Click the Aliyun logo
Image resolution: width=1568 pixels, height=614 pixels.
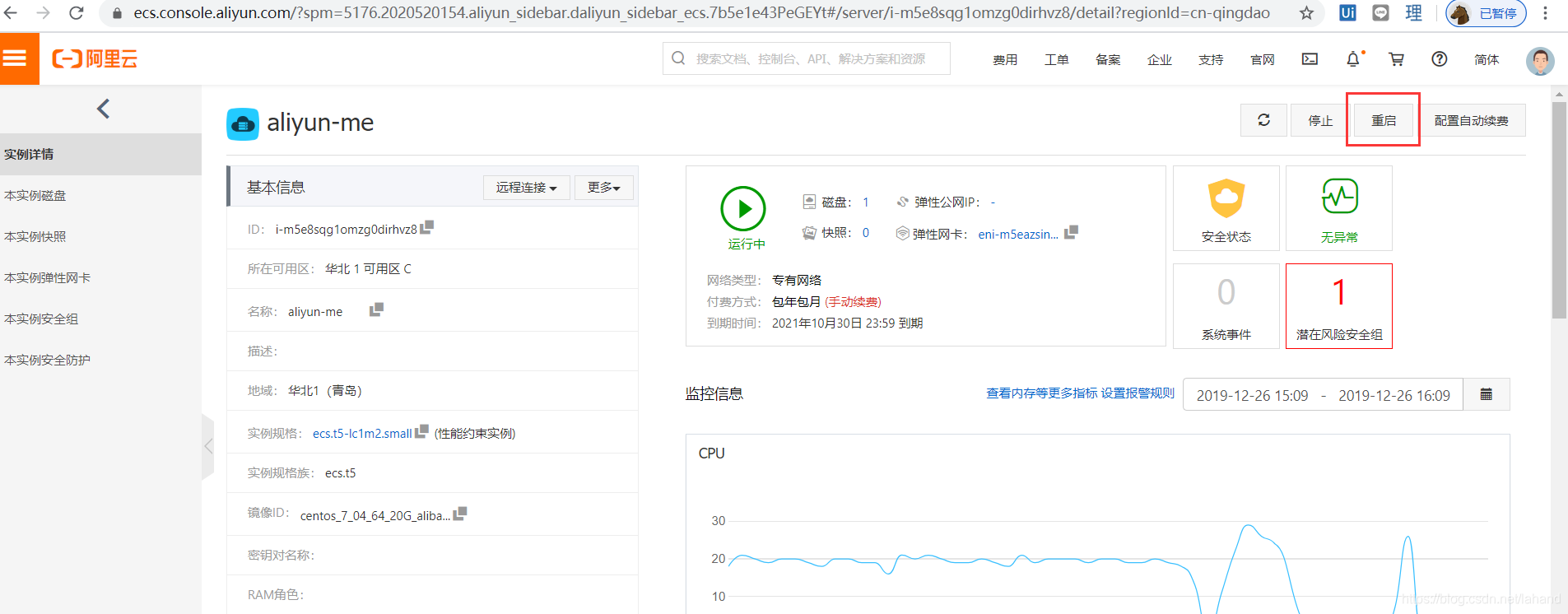(95, 58)
